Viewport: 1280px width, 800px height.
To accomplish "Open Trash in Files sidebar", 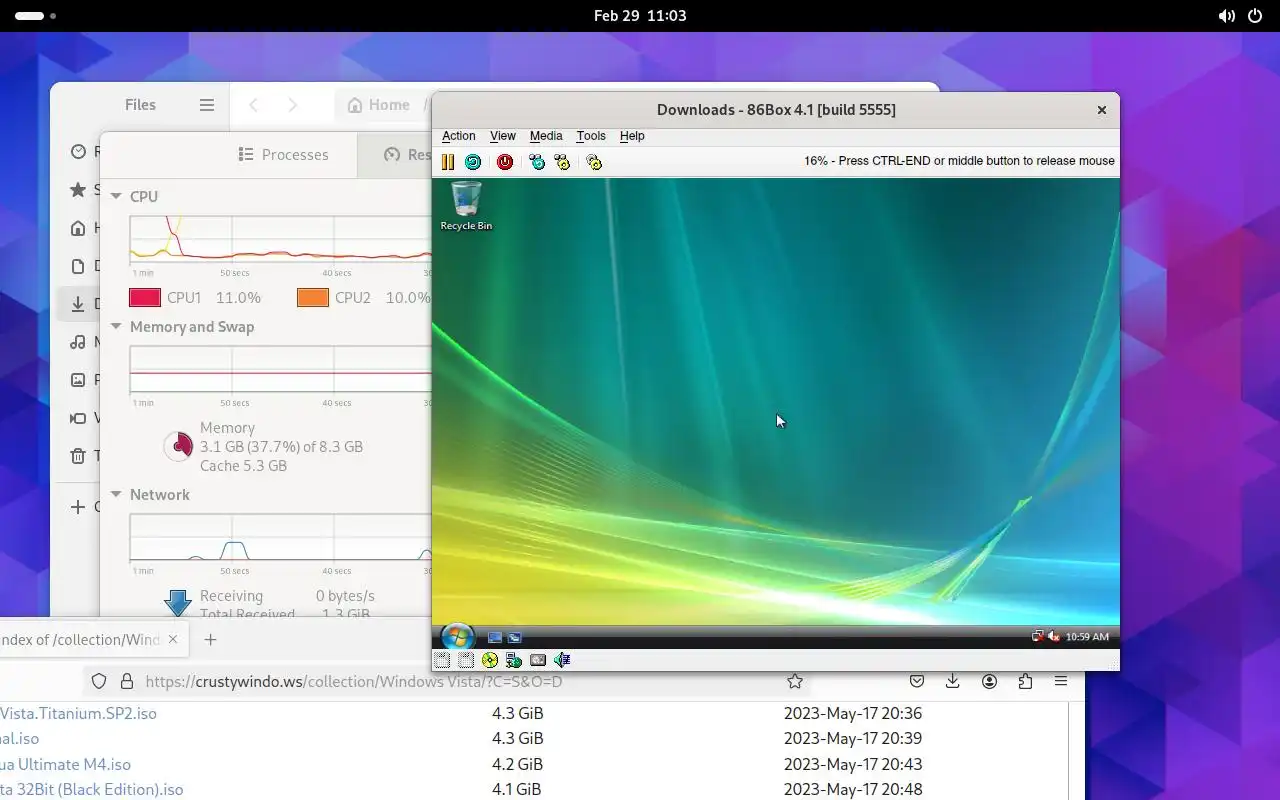I will [x=78, y=456].
